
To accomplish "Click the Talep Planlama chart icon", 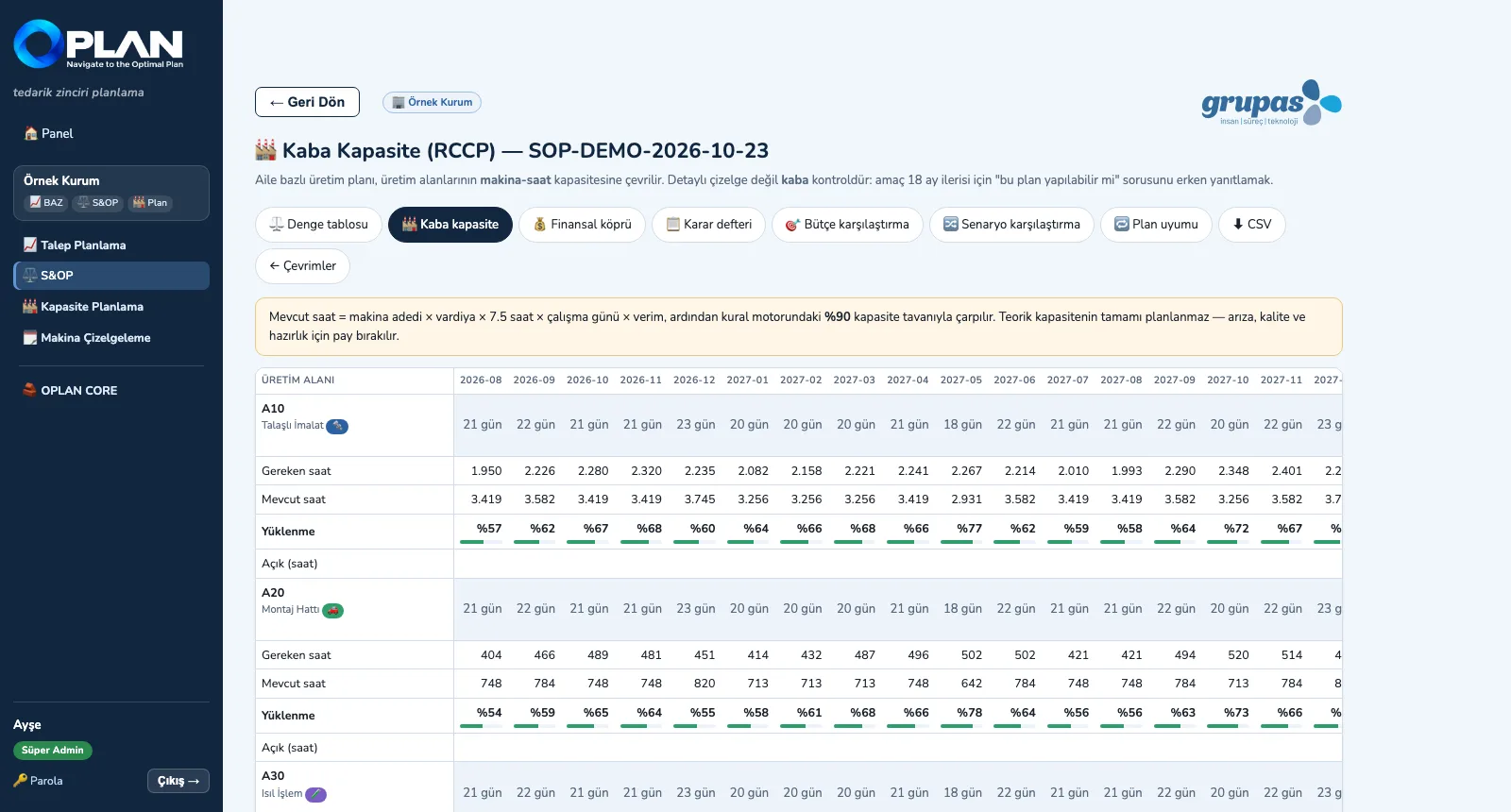I will [x=30, y=245].
